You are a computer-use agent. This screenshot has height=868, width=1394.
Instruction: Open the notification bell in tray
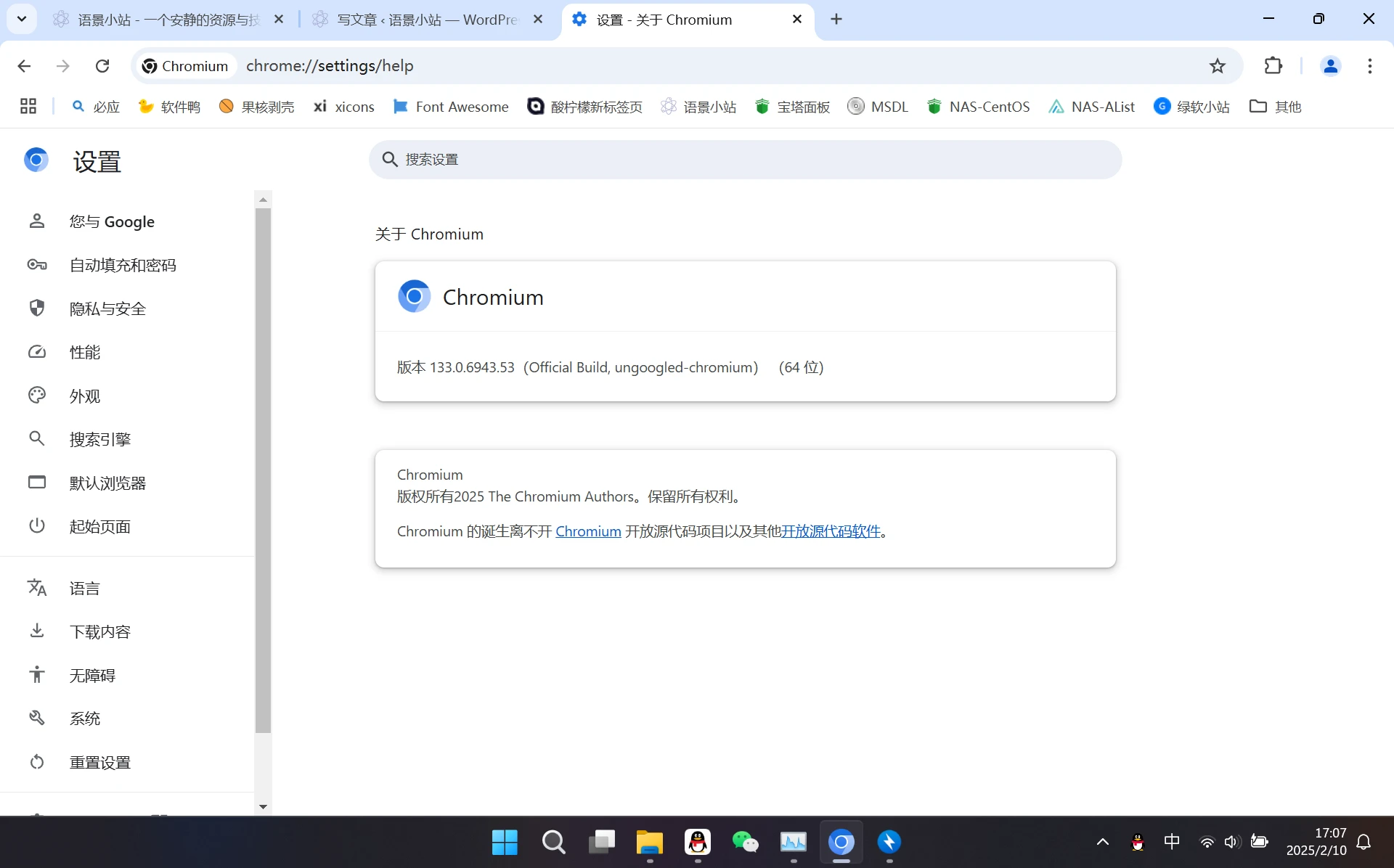(x=1364, y=843)
